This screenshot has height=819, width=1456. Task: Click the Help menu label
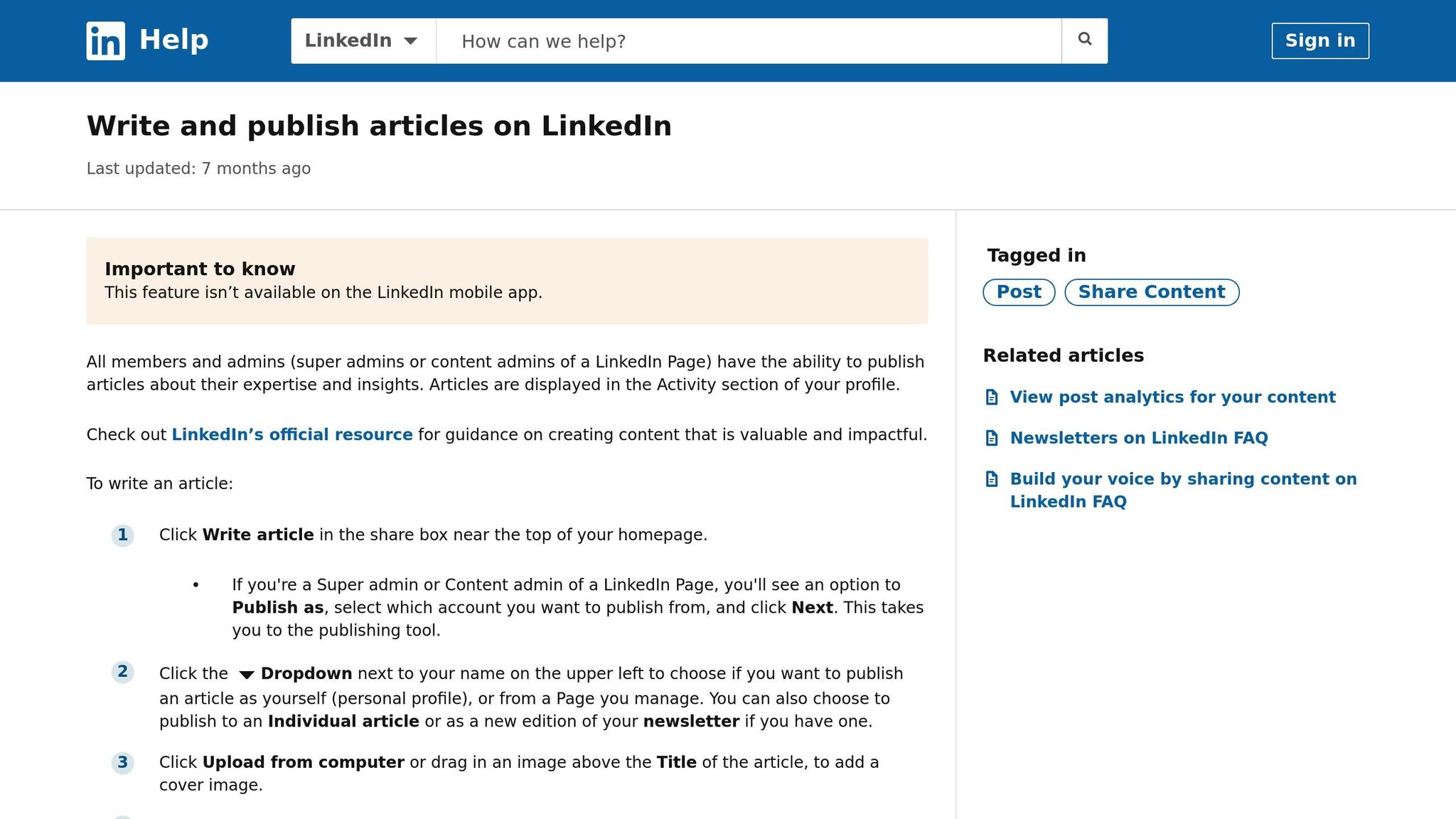pos(173,40)
